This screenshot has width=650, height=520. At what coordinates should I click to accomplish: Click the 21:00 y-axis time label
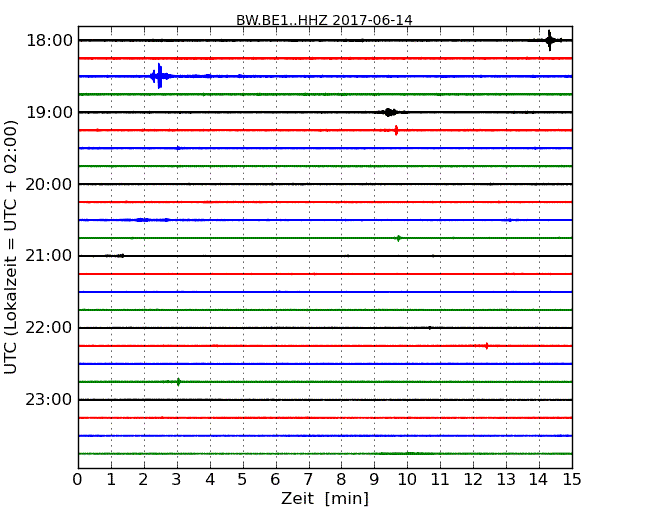pyautogui.click(x=49, y=256)
